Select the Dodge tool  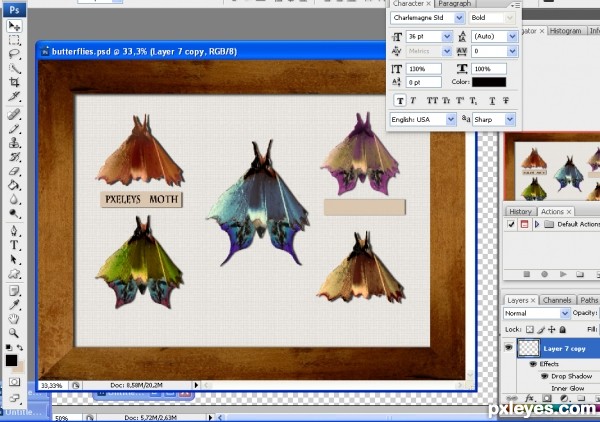(14, 213)
